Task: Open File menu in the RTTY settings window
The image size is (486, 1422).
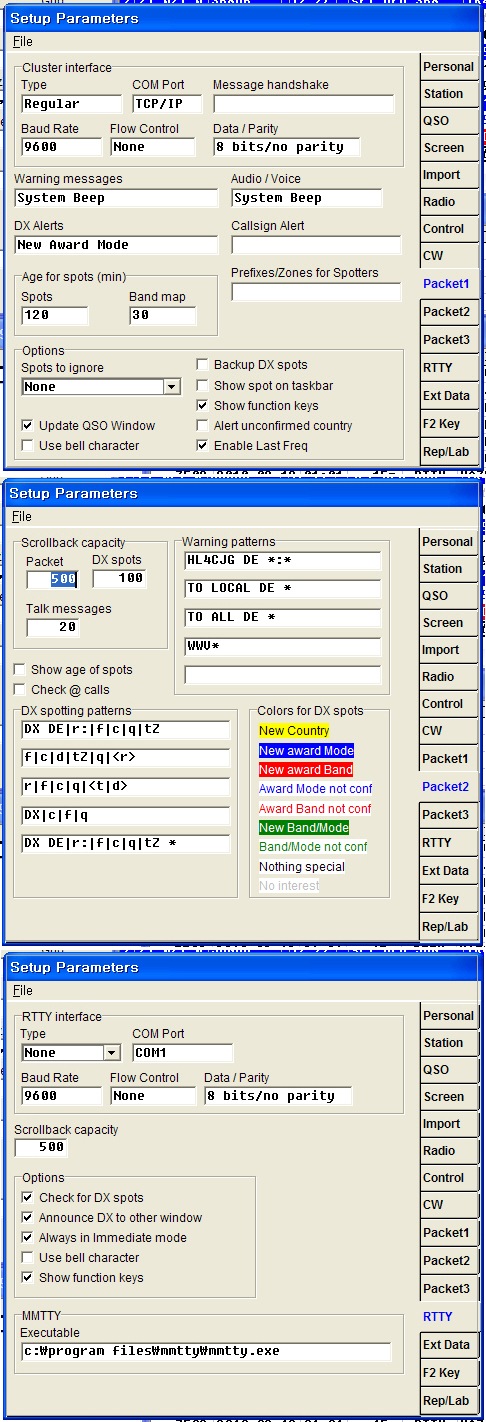Action: pyautogui.click(x=22, y=991)
